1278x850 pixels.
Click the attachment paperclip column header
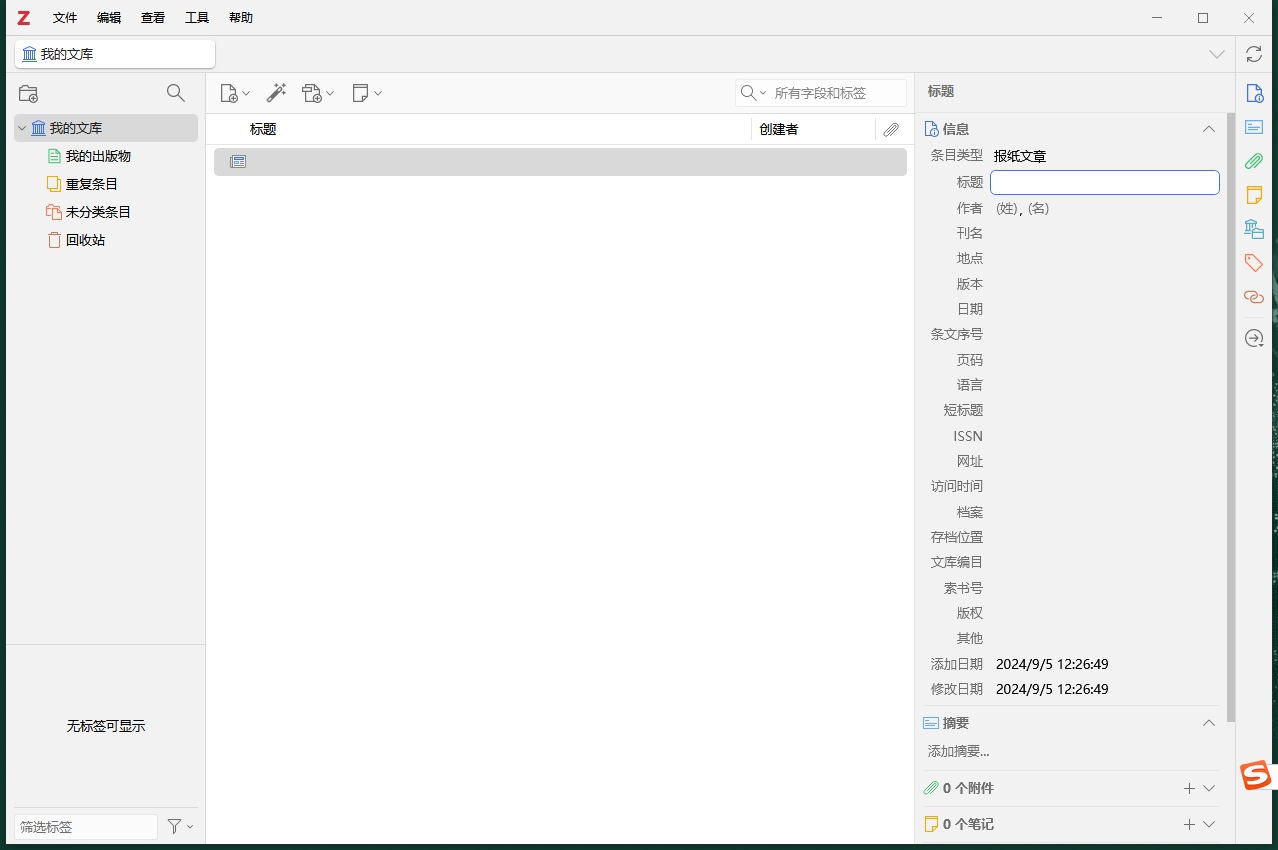891,129
